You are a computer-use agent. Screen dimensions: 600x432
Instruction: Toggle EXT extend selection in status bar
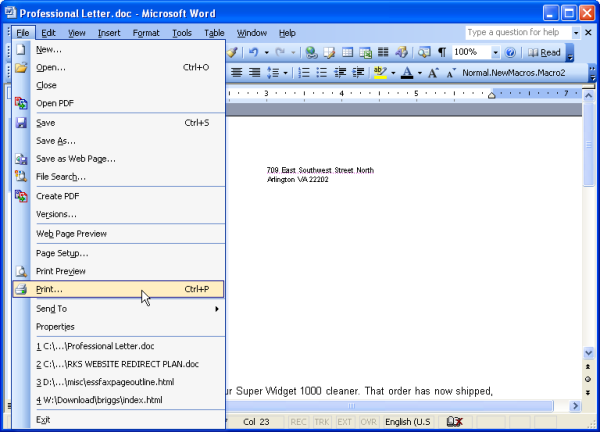coord(344,422)
